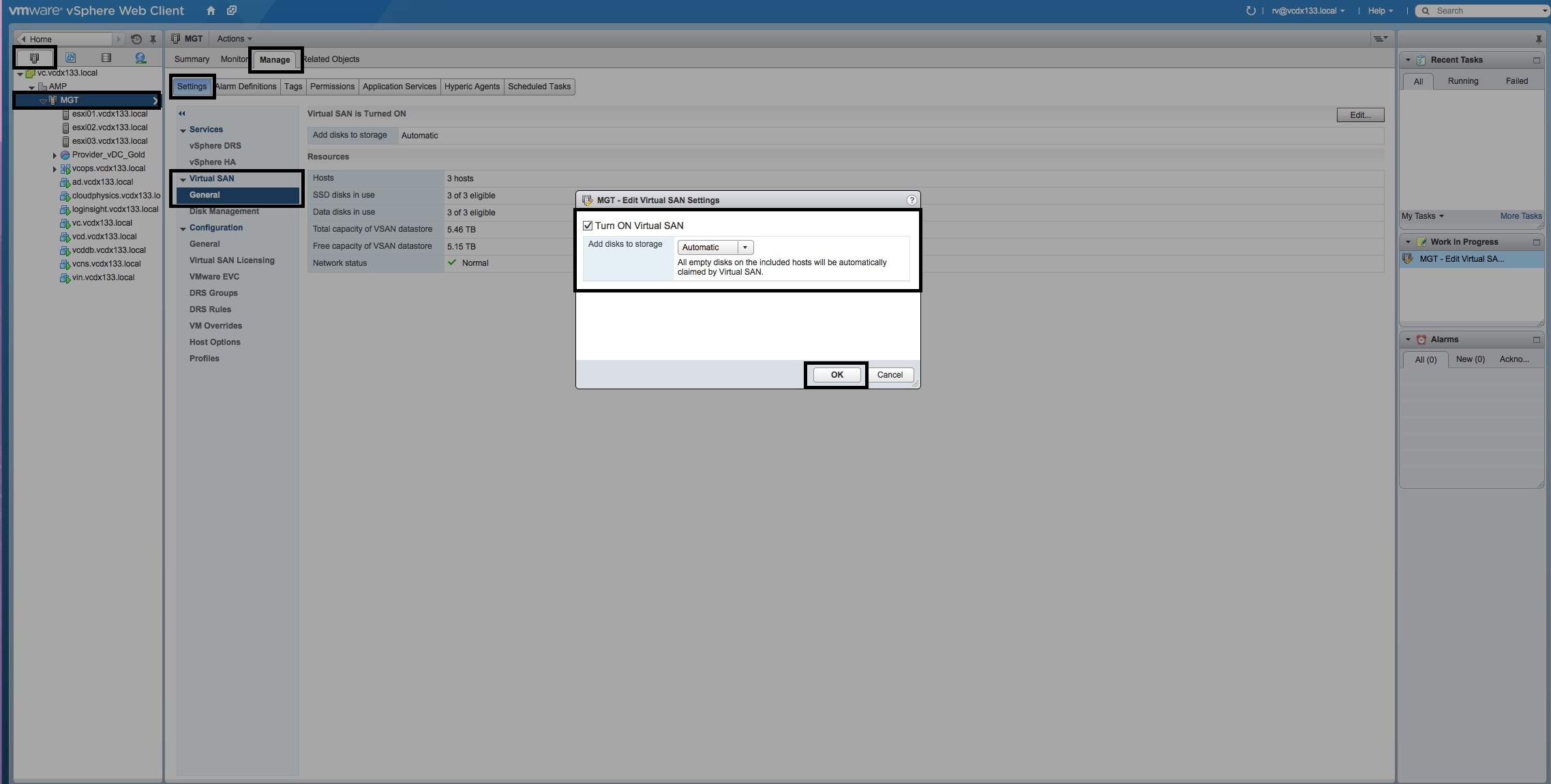Open the Actions dropdown menu
Image resolution: width=1551 pixels, height=784 pixels.
(x=234, y=39)
